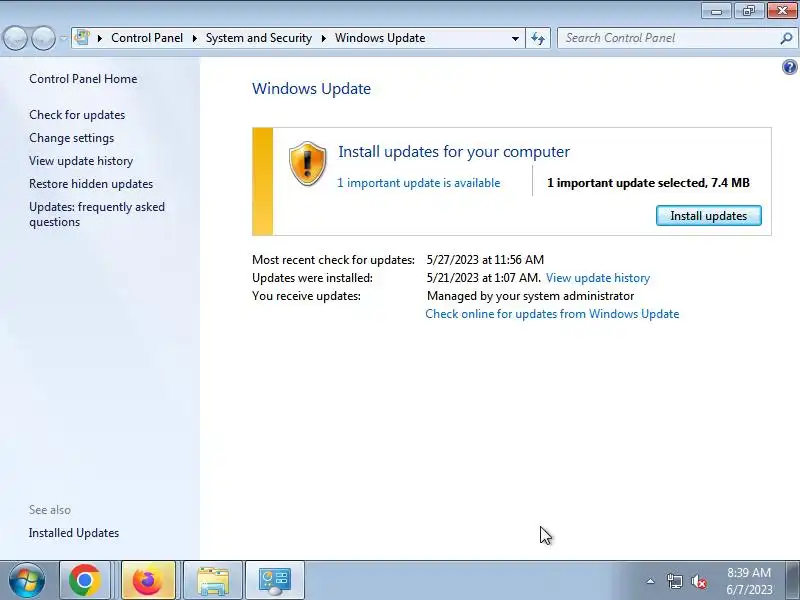Launch Google Chrome from the taskbar
800x600 pixels.
(x=85, y=580)
